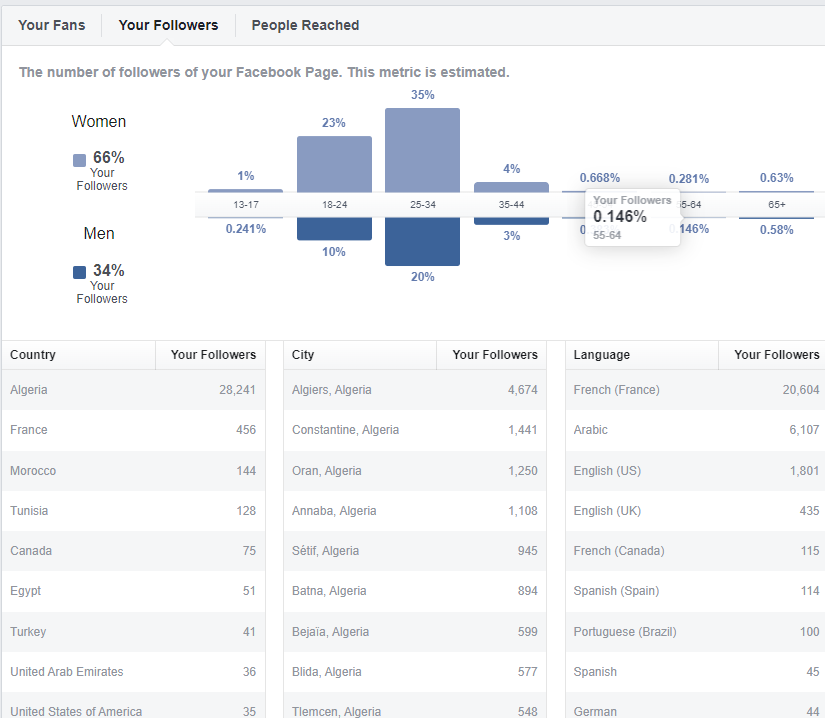Click the Women legend color swatch
This screenshot has width=825, height=718.
(x=80, y=160)
